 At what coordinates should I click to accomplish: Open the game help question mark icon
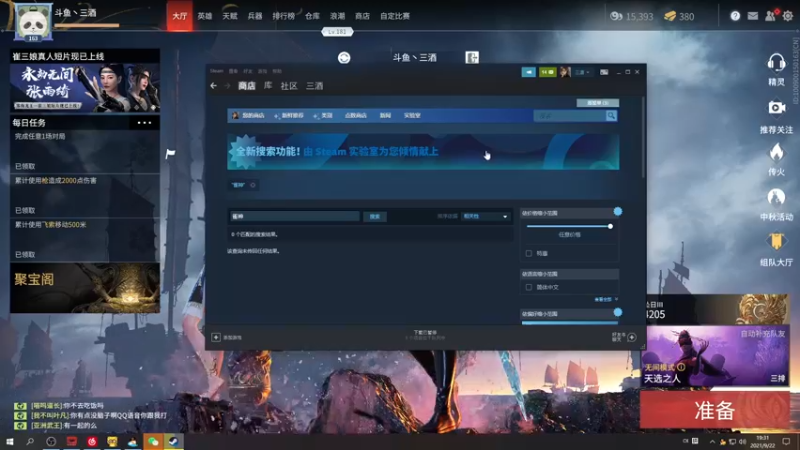coord(735,16)
